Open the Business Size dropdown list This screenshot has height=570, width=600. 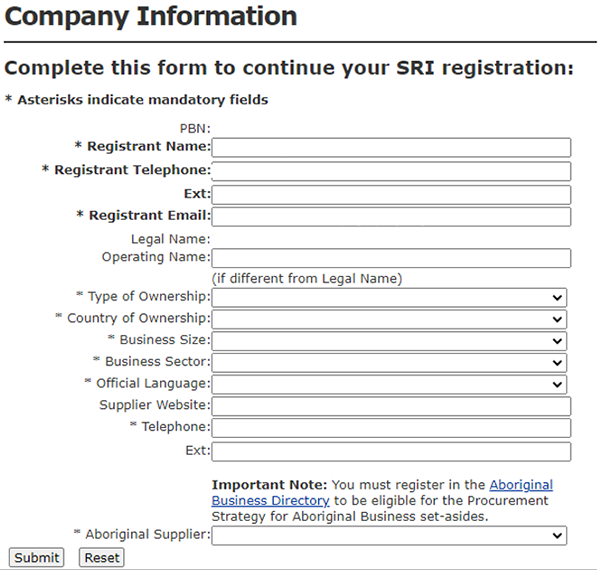[389, 341]
